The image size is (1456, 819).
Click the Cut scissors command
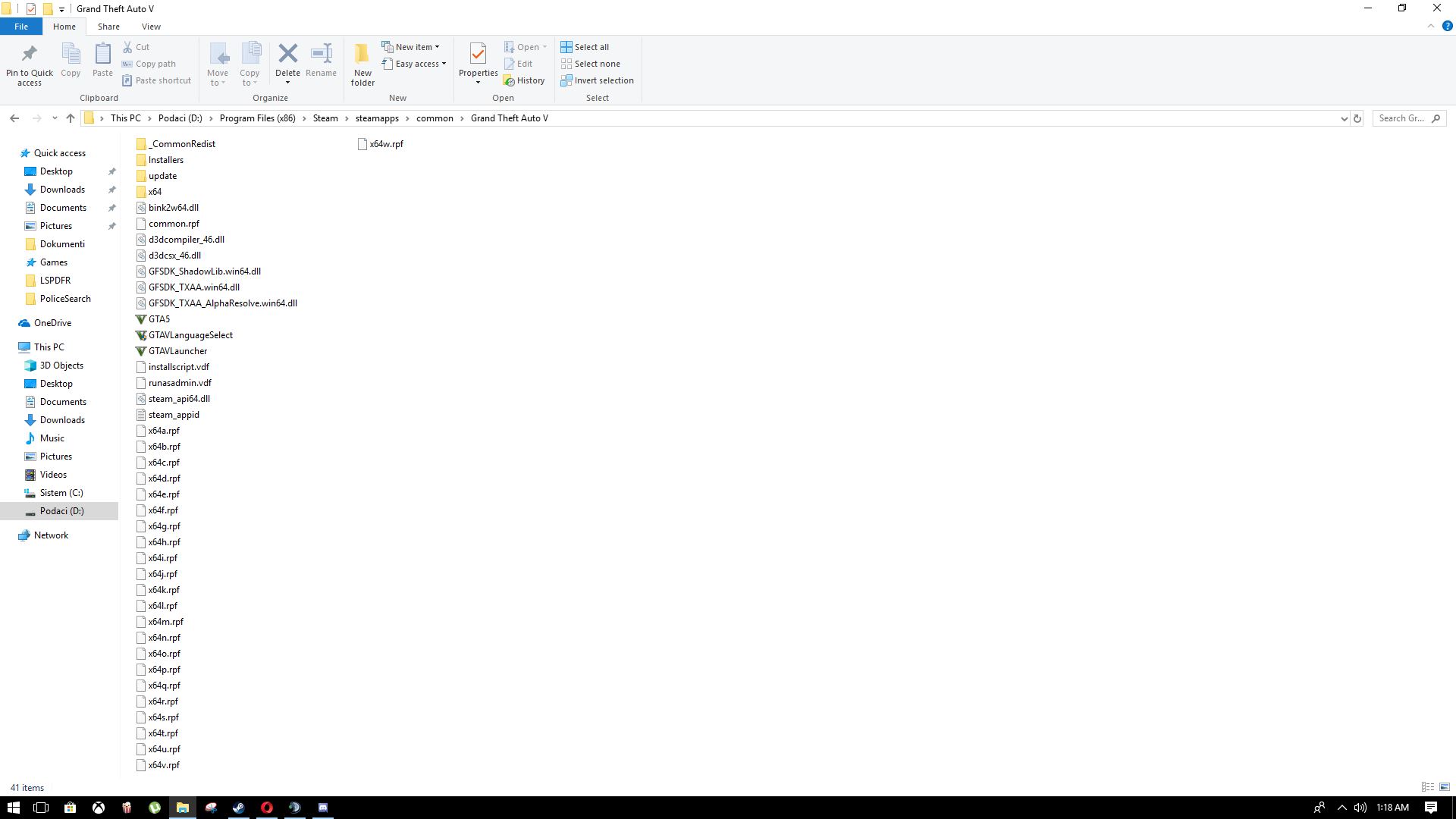point(136,47)
